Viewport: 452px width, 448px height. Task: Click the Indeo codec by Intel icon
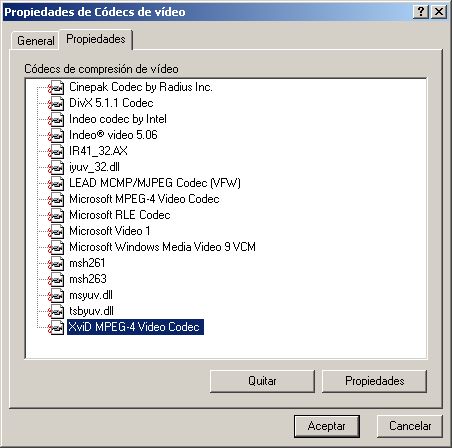[x=56, y=120]
